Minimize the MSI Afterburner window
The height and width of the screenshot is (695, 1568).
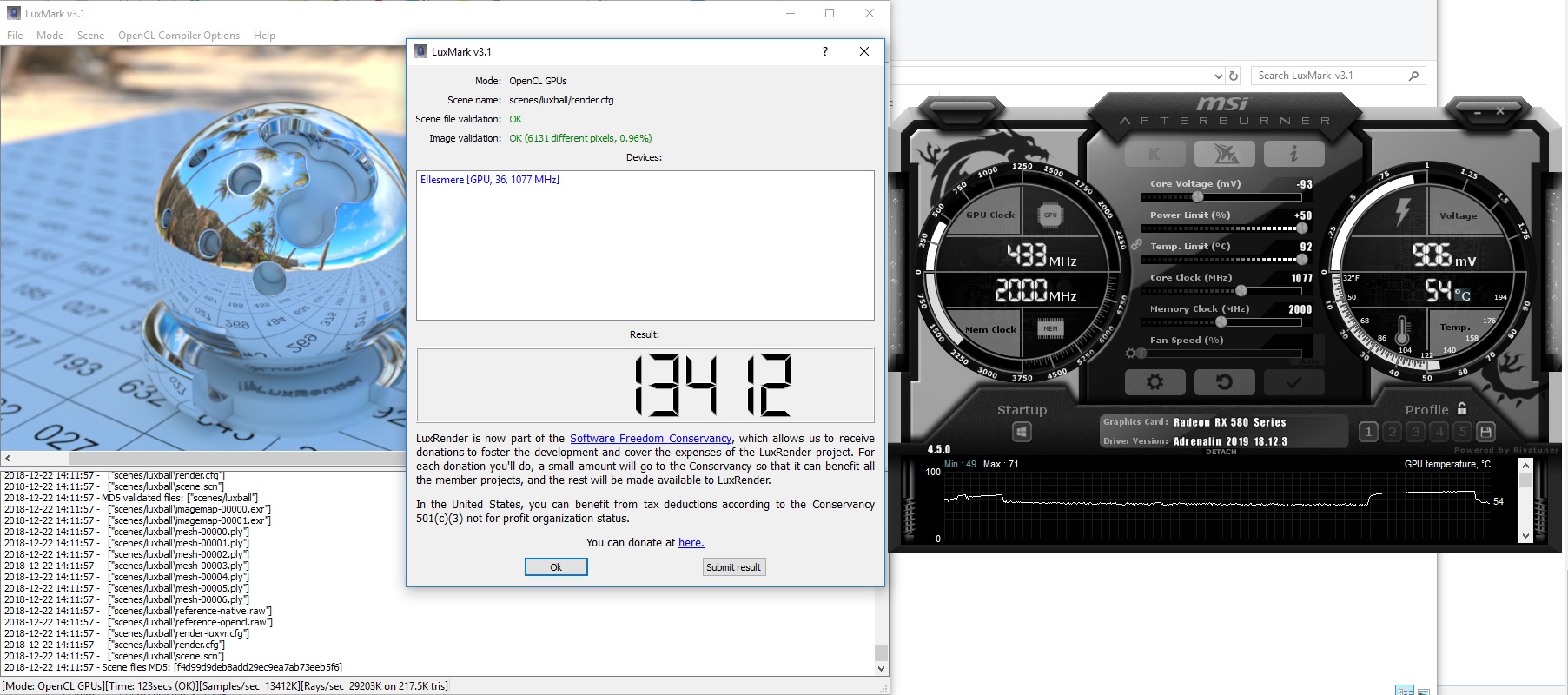(1478, 112)
